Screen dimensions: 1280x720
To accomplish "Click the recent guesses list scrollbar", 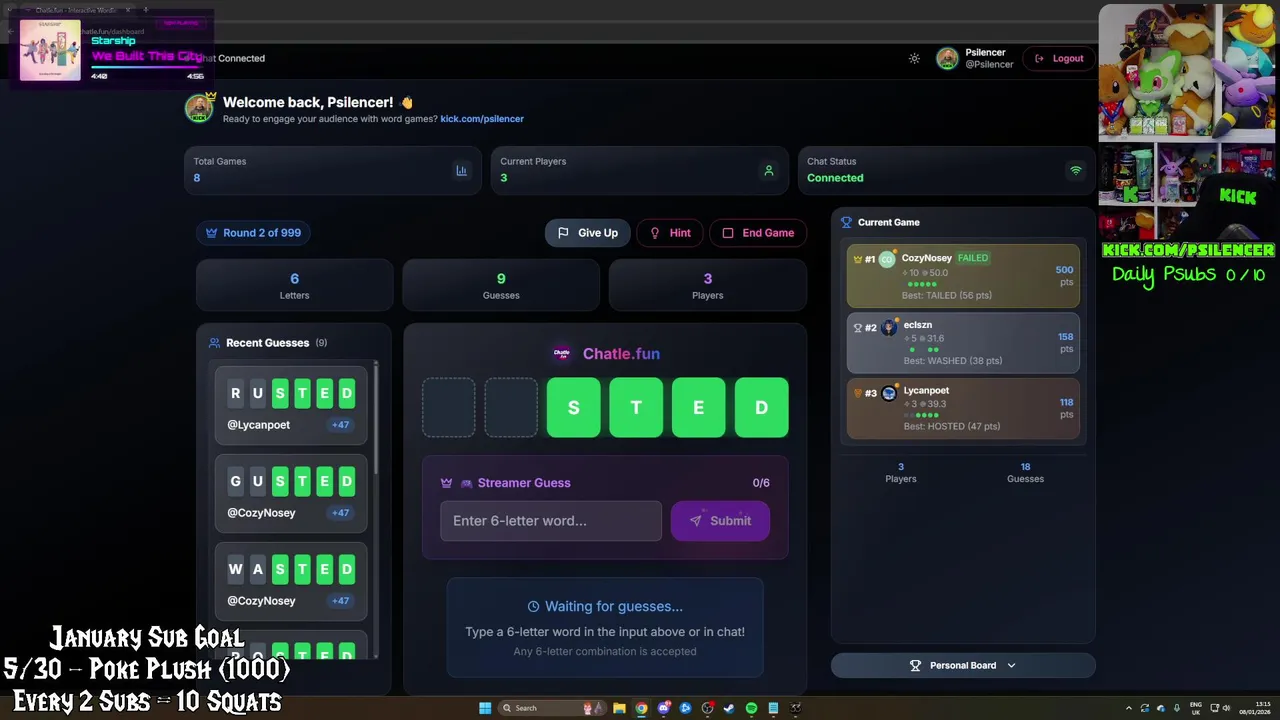I will (x=376, y=420).
